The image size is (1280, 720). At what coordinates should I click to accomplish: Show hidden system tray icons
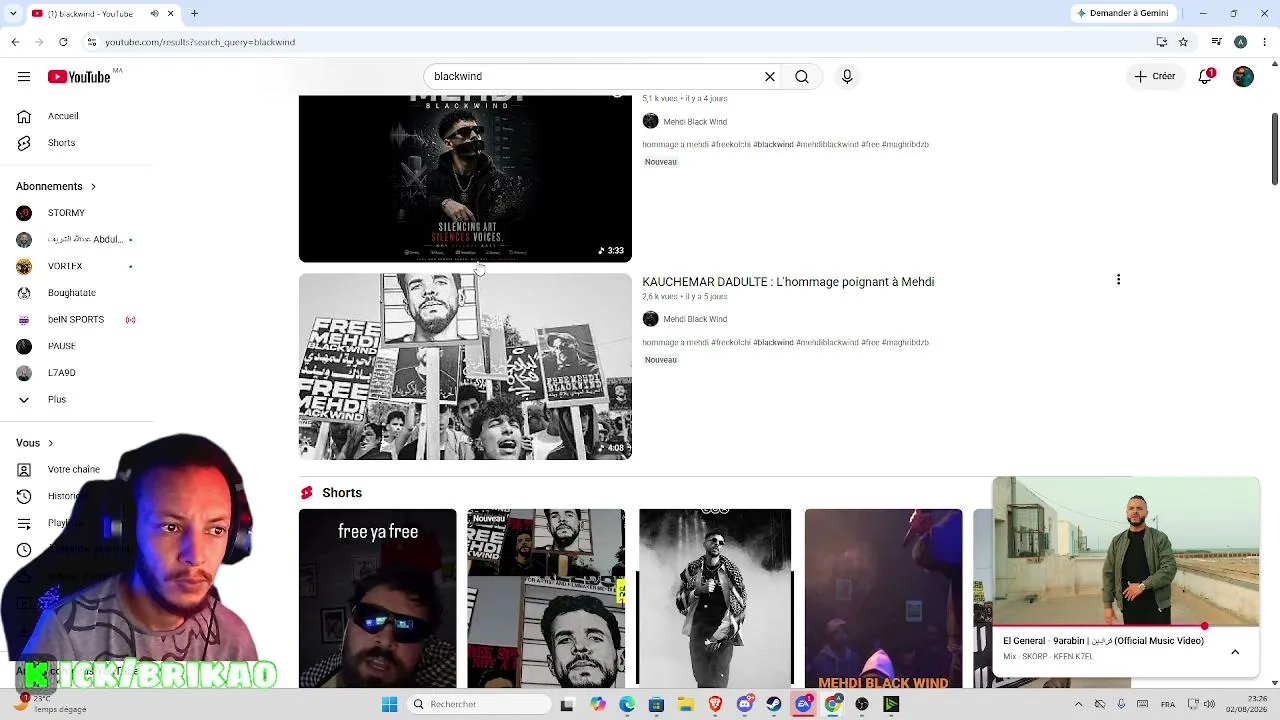pyautogui.click(x=1078, y=704)
